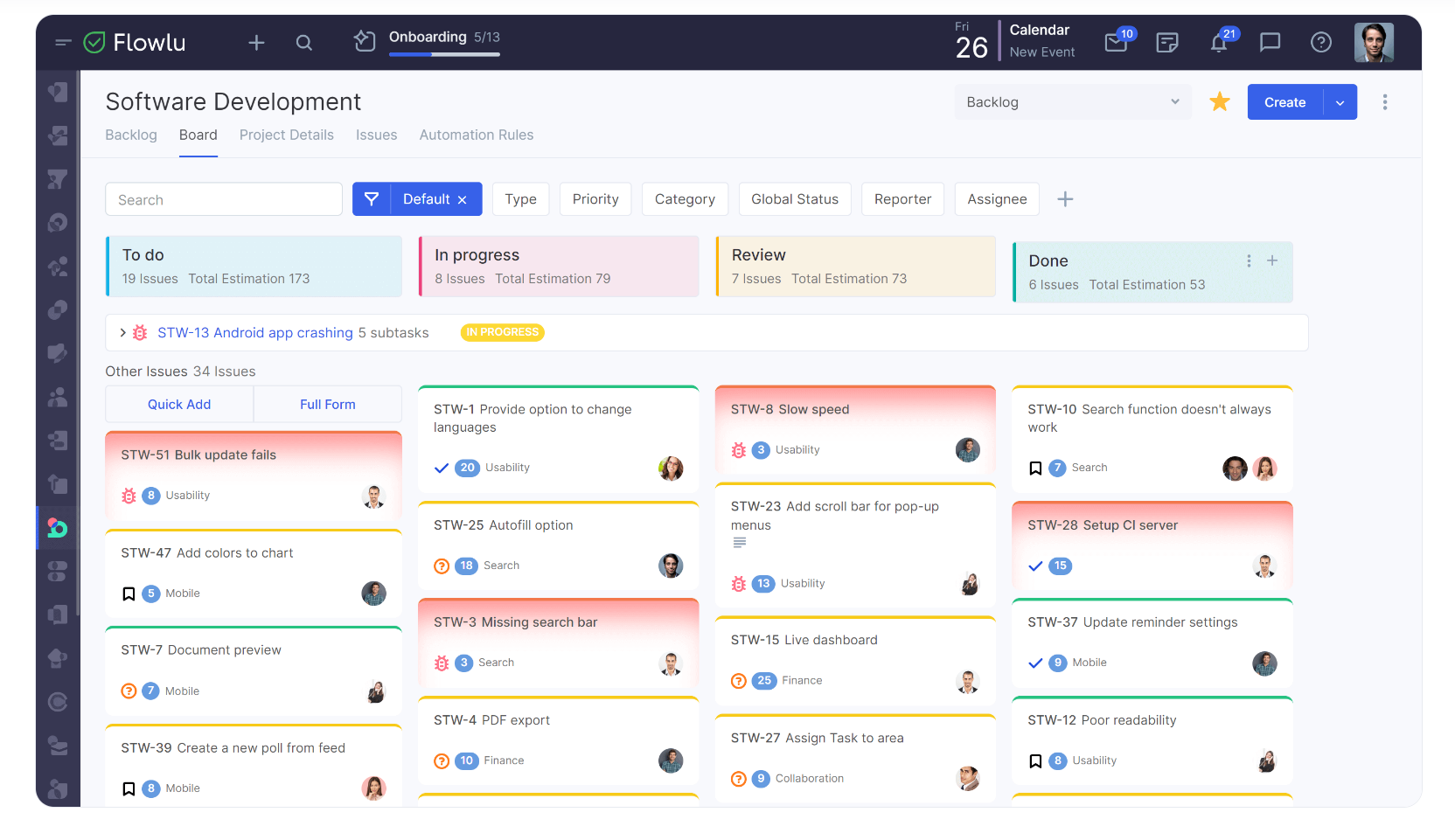Open the STW-51 Bulk update fails card
Screen dimensions: 1455x840
[x=254, y=476]
